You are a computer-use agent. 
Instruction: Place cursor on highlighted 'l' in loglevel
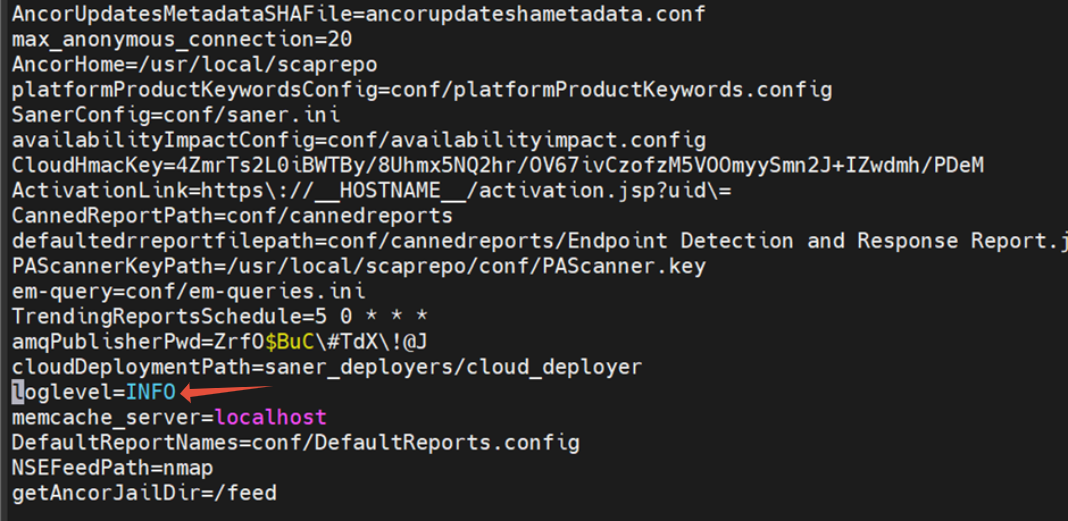coord(17,392)
